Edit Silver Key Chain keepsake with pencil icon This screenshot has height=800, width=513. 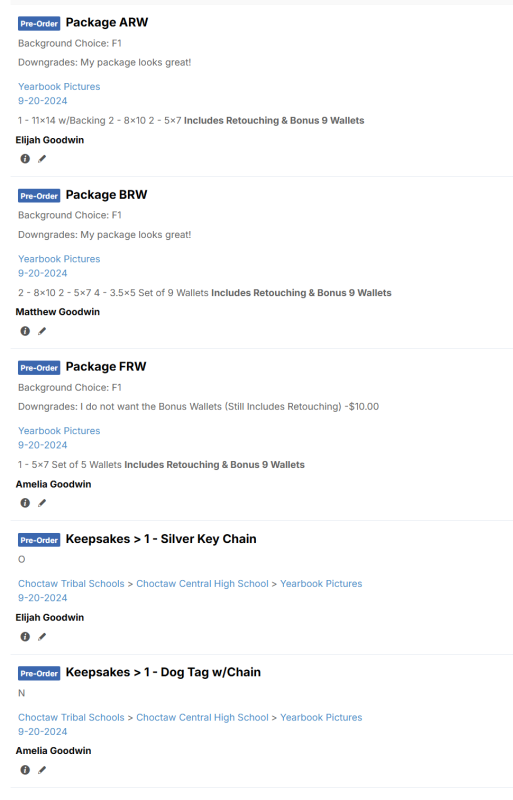pos(42,637)
